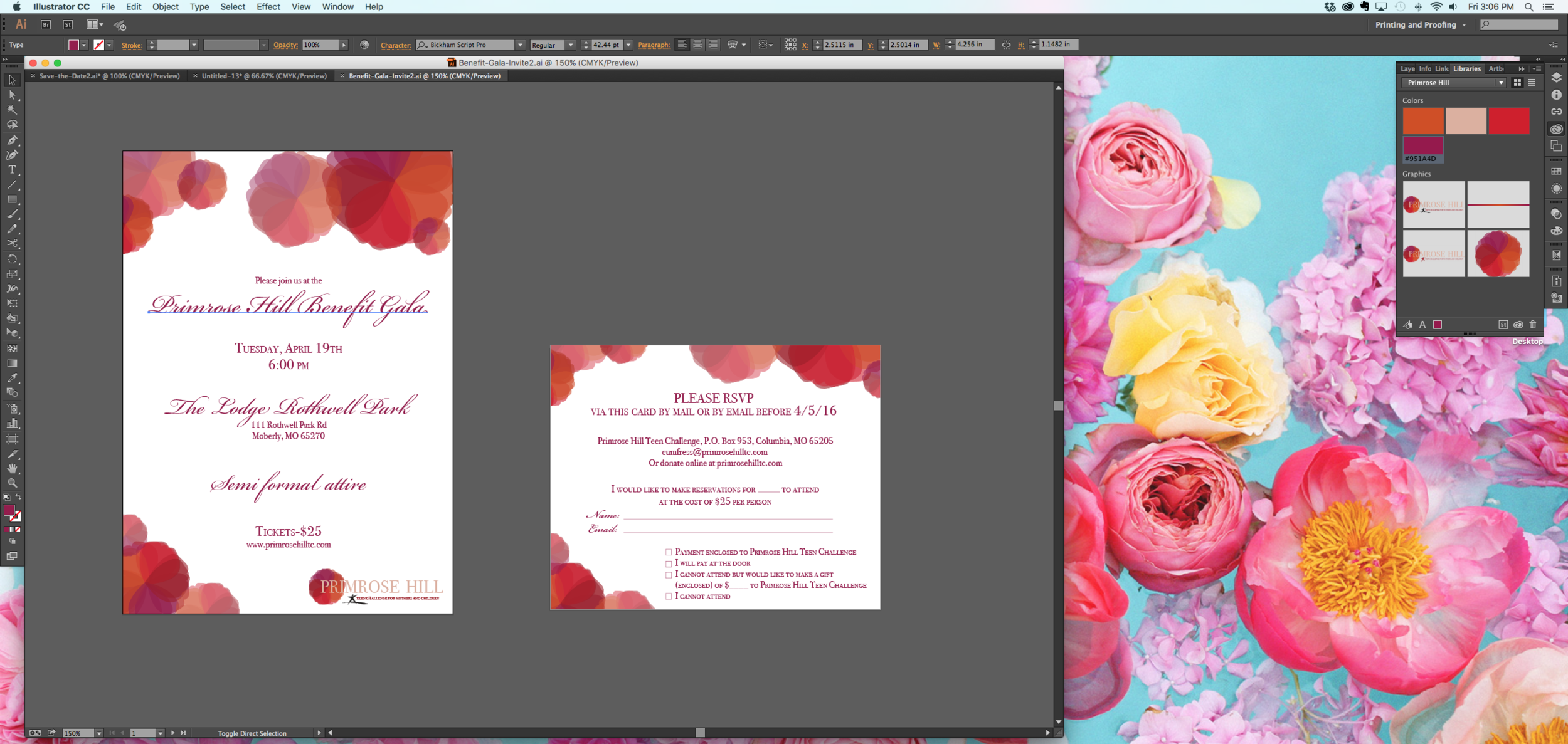Open the stroke weight dropdown
Image resolution: width=1568 pixels, height=744 pixels.
pos(194,45)
